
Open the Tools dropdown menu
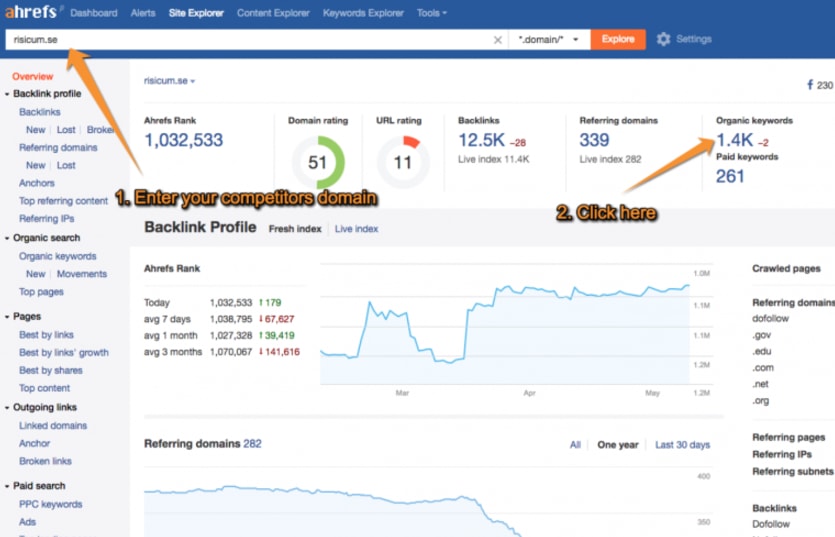tap(432, 13)
